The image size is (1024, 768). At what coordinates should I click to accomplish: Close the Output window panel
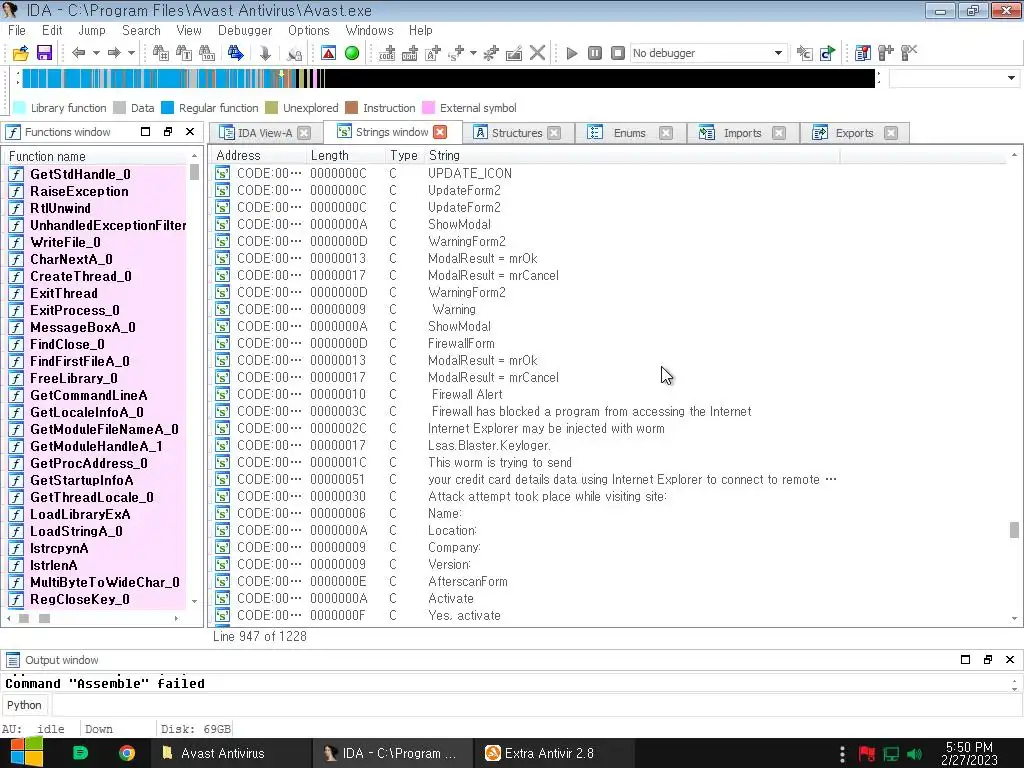tap(1010, 660)
